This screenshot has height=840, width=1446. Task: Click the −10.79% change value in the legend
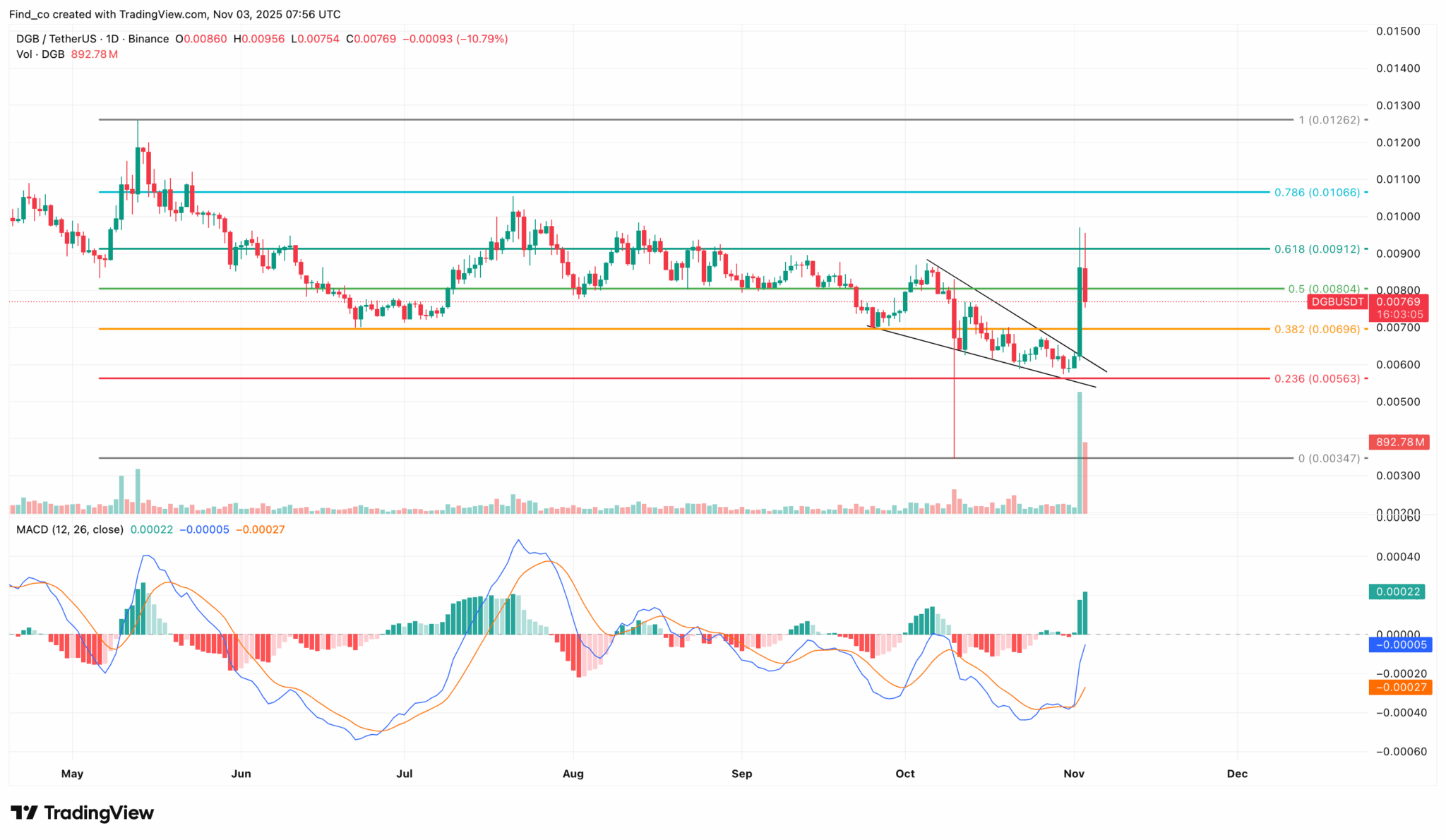pos(482,39)
